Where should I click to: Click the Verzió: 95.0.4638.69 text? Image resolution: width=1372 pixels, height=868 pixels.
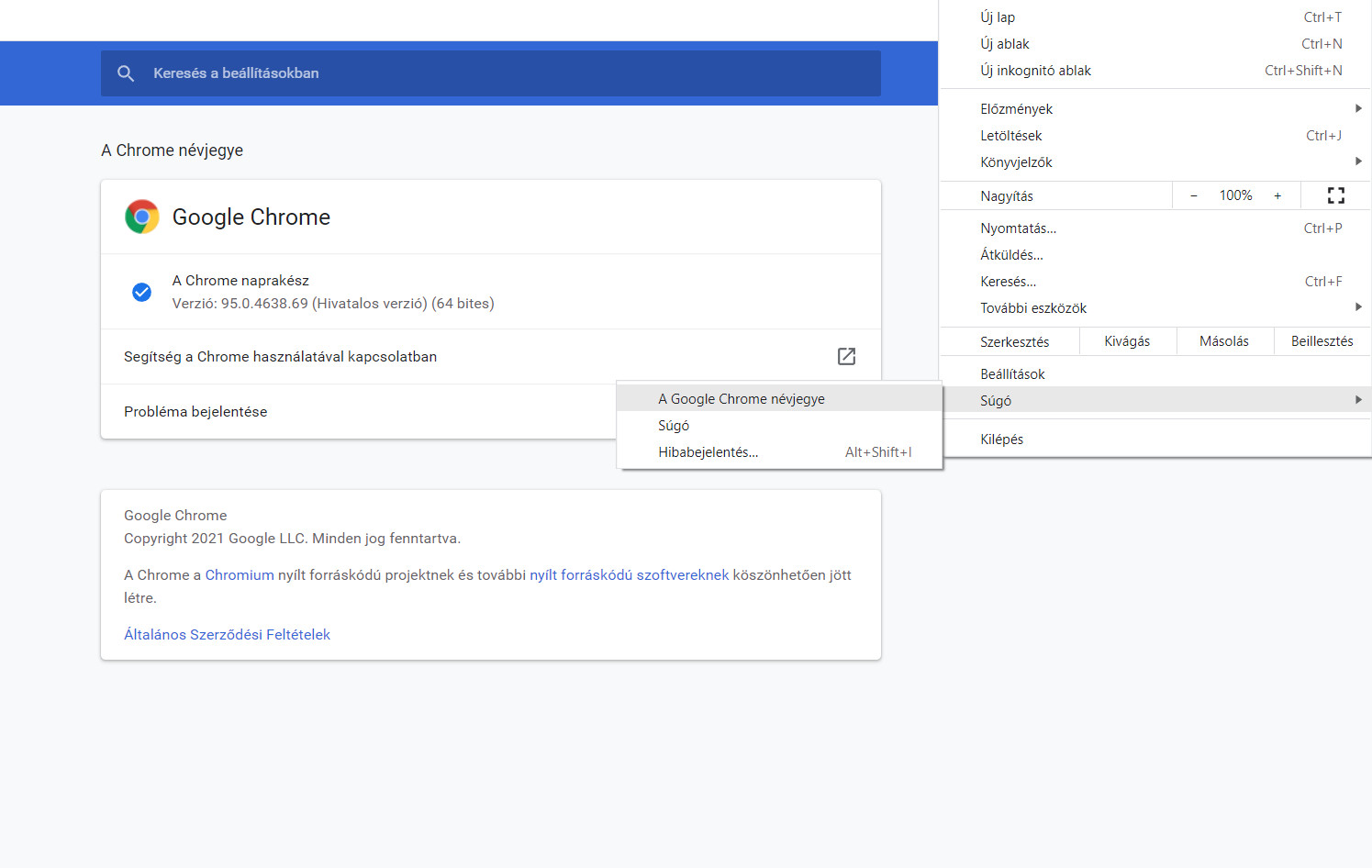point(333,304)
